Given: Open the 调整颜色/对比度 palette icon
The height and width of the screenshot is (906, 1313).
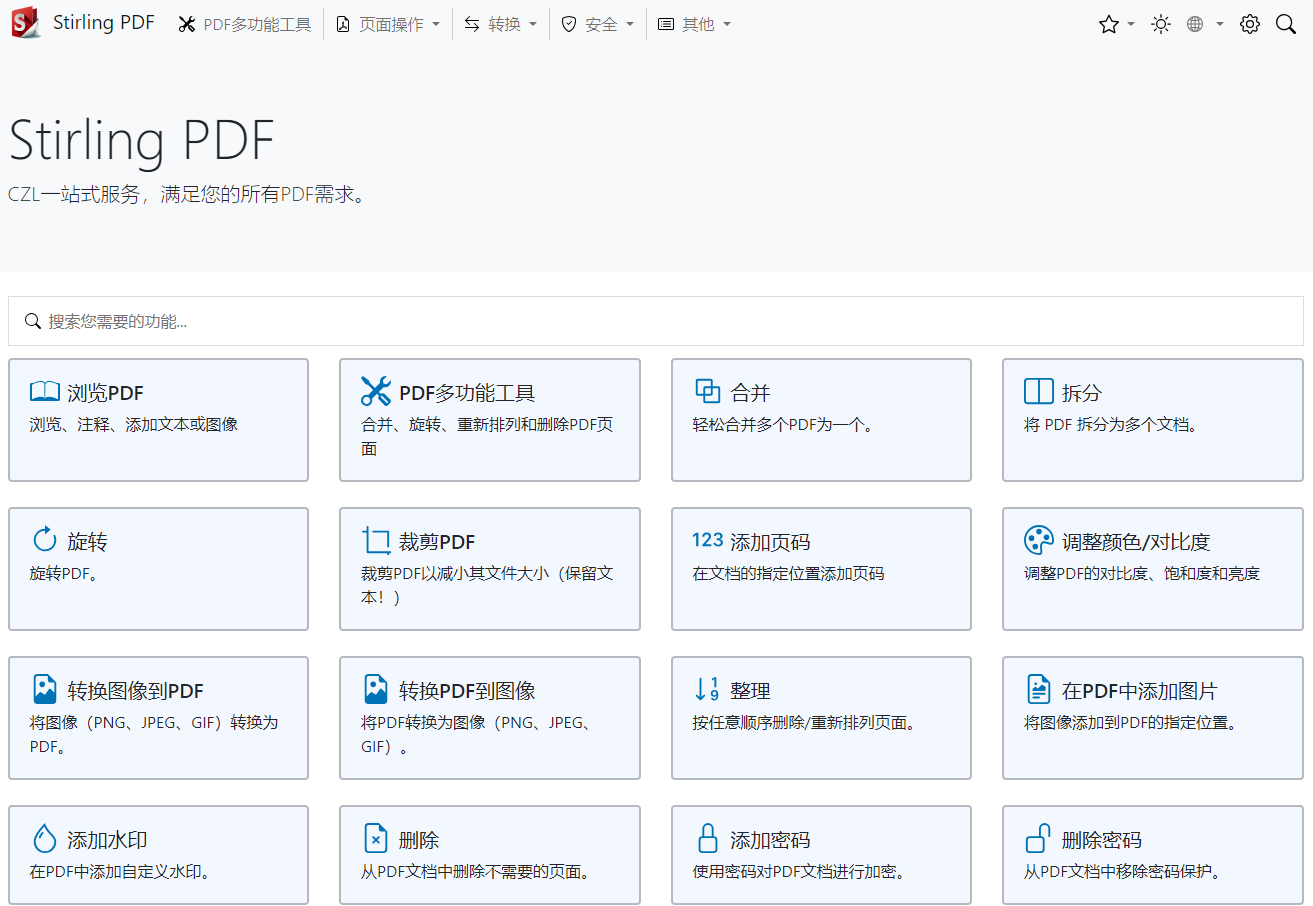Looking at the screenshot, I should (x=1038, y=541).
